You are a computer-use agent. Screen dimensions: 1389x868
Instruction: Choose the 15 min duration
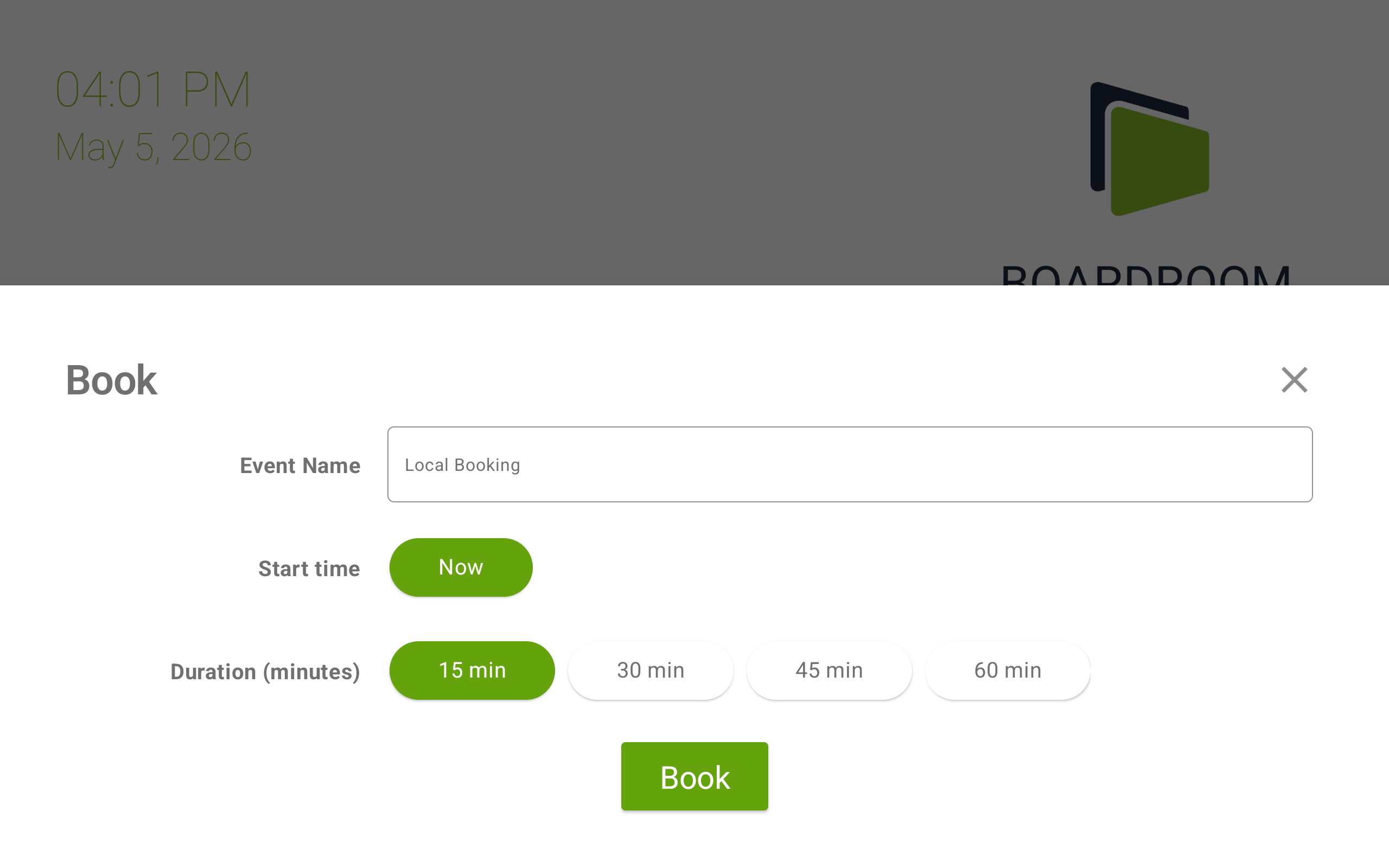click(x=472, y=671)
